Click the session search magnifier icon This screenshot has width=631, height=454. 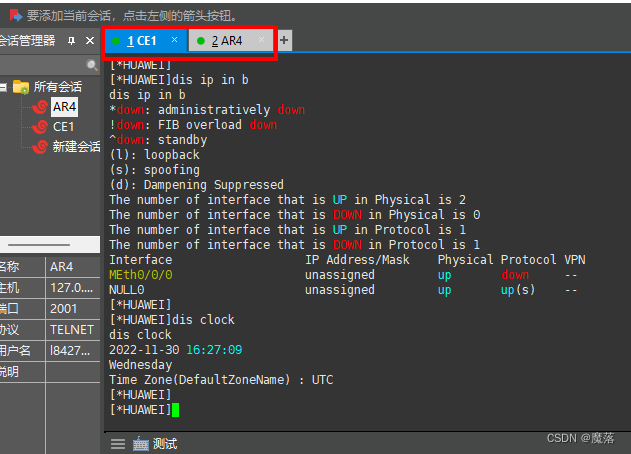click(93, 66)
